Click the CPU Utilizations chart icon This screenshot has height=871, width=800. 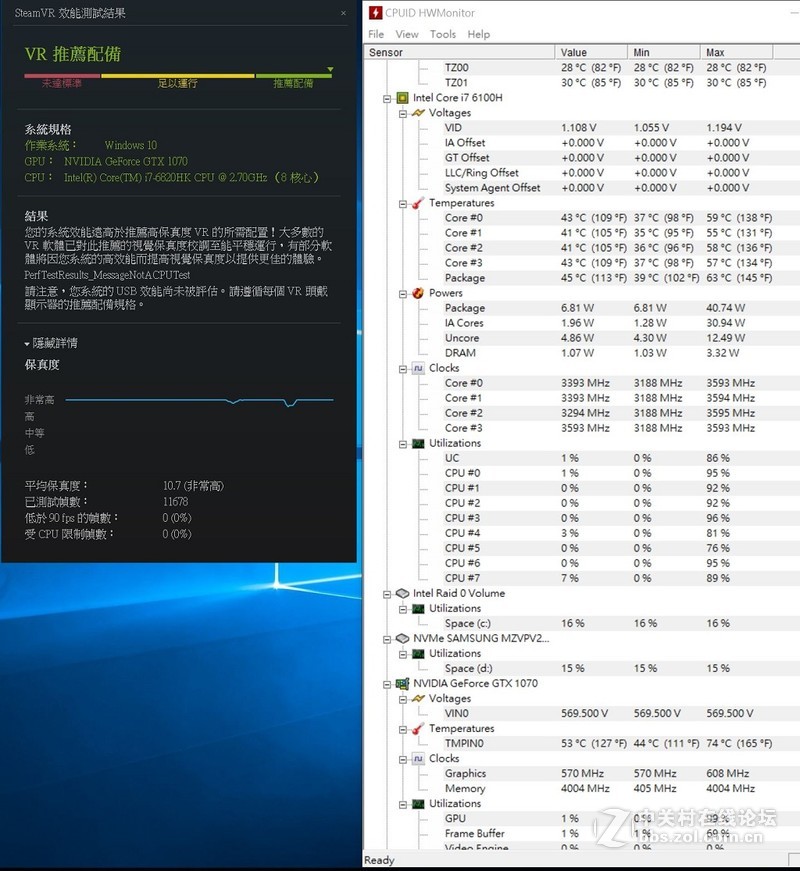pyautogui.click(x=418, y=443)
